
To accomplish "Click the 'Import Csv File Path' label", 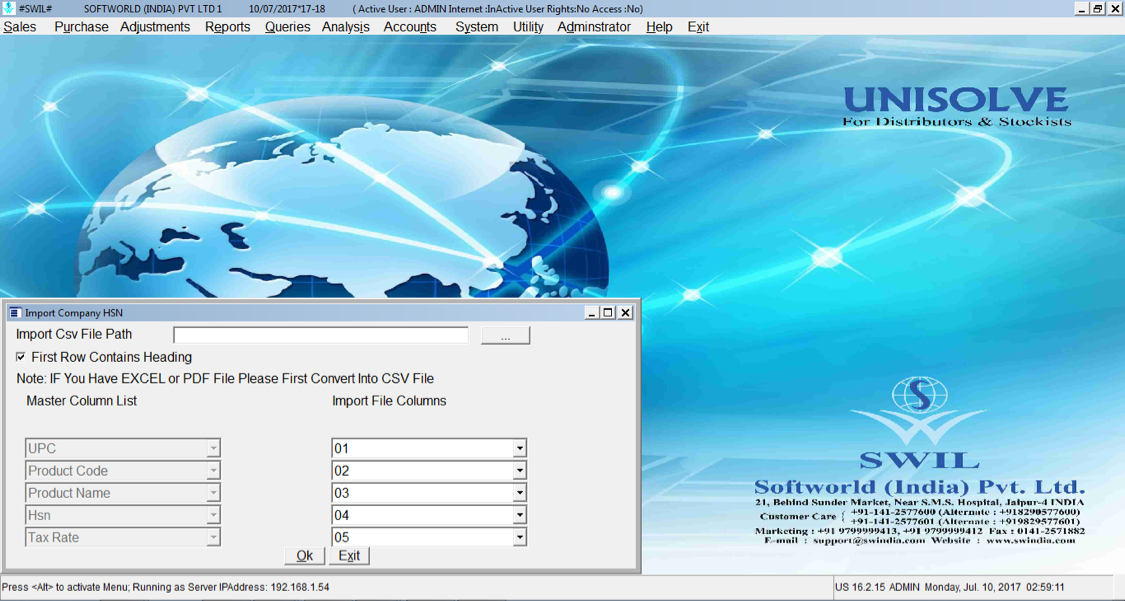I will 74,334.
